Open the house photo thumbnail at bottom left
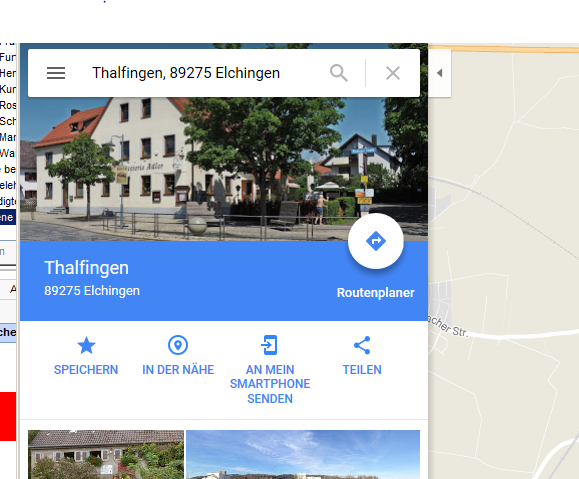This screenshot has height=479, width=579. click(x=106, y=455)
